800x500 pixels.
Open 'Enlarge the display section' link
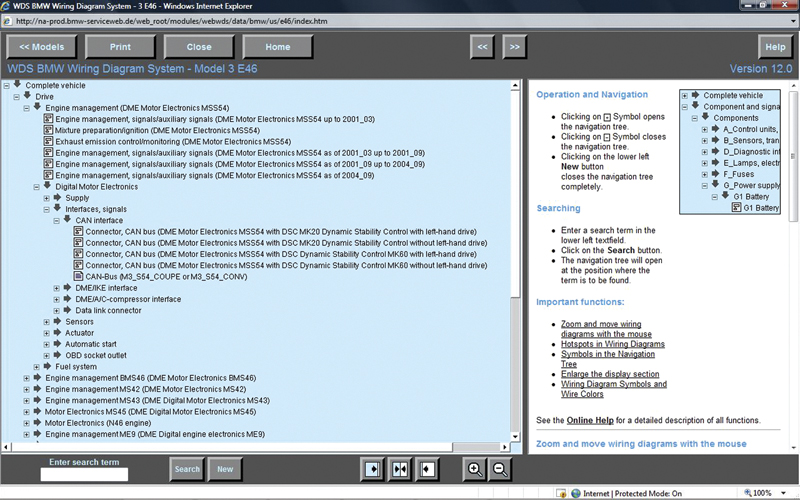(x=610, y=374)
